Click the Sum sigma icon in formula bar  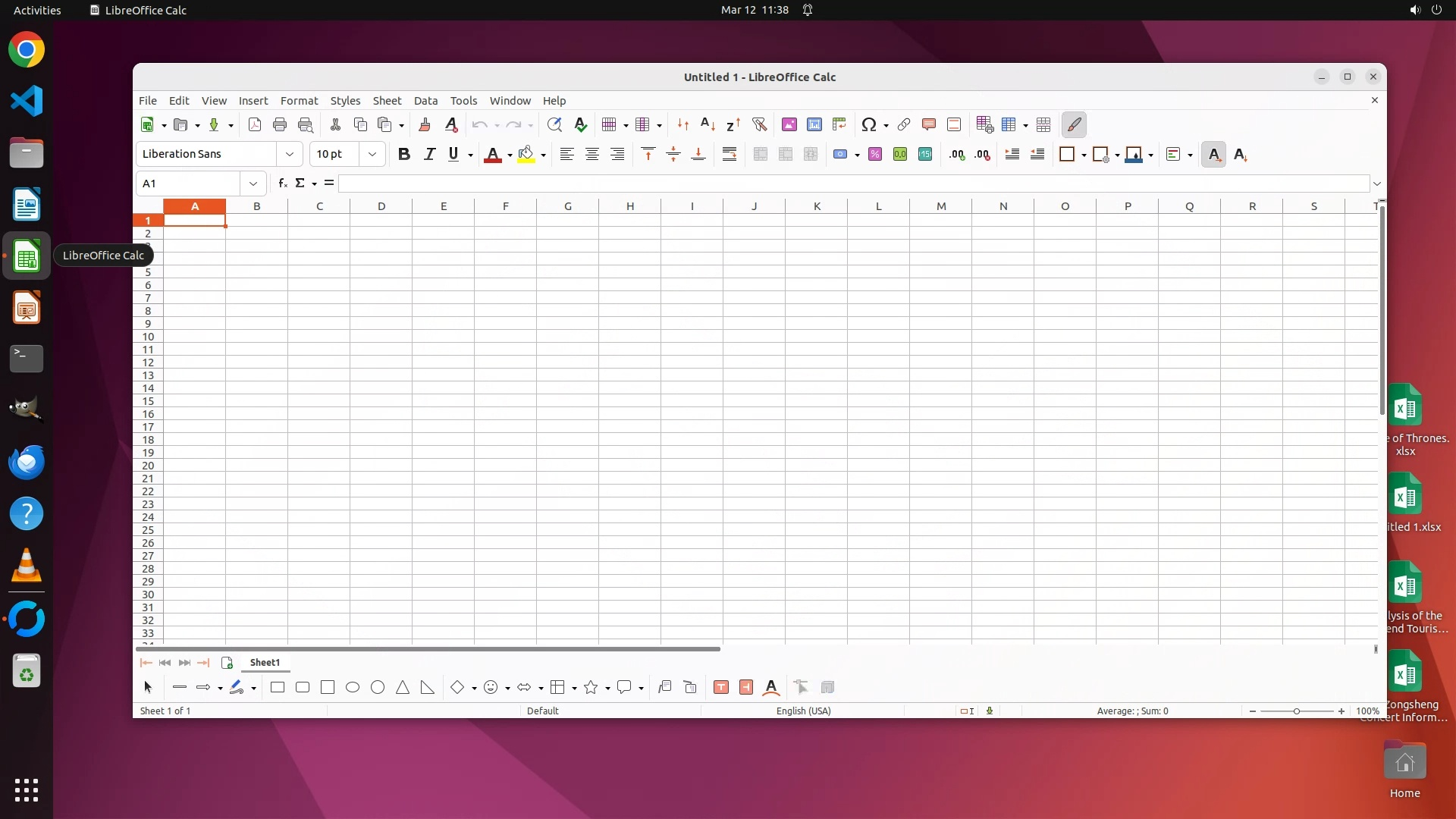tap(300, 184)
